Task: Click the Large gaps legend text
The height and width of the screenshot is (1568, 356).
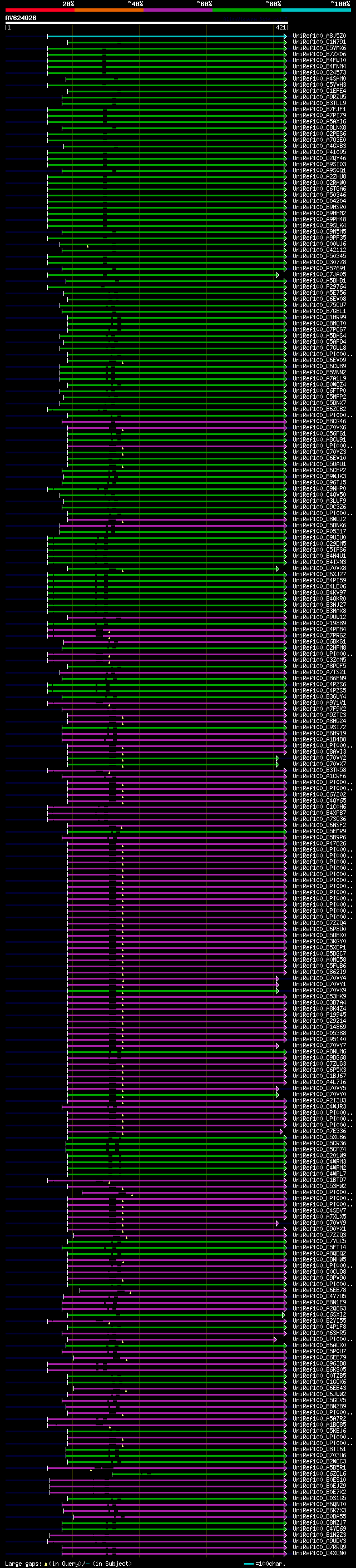Action: coord(68,1563)
